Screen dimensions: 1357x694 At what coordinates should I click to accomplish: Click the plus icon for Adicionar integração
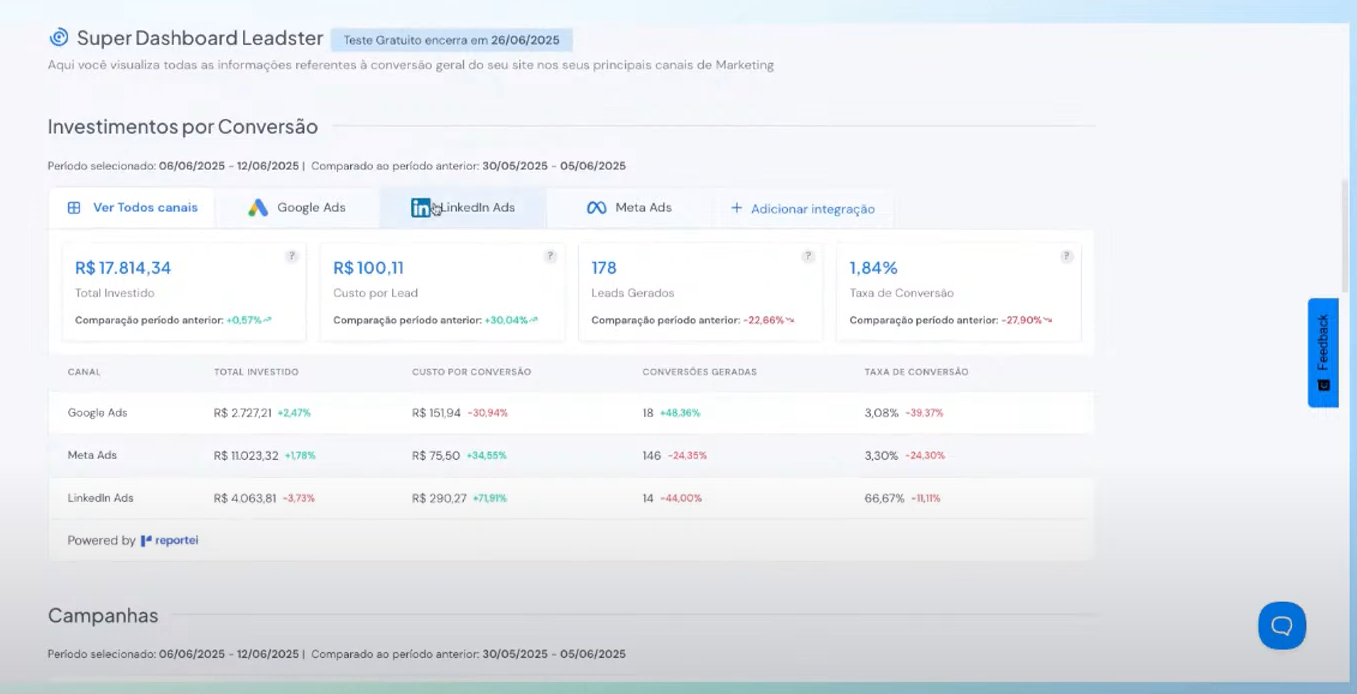(x=736, y=208)
